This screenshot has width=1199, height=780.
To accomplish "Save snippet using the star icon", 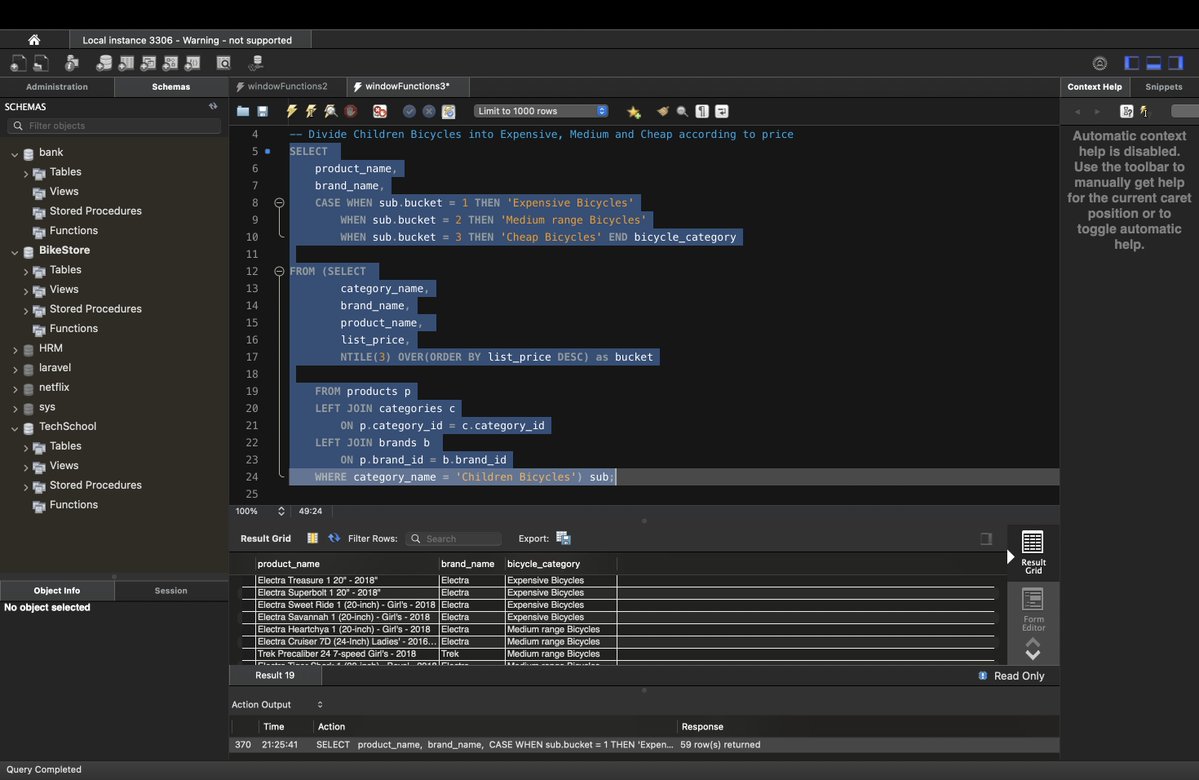I will coord(634,112).
